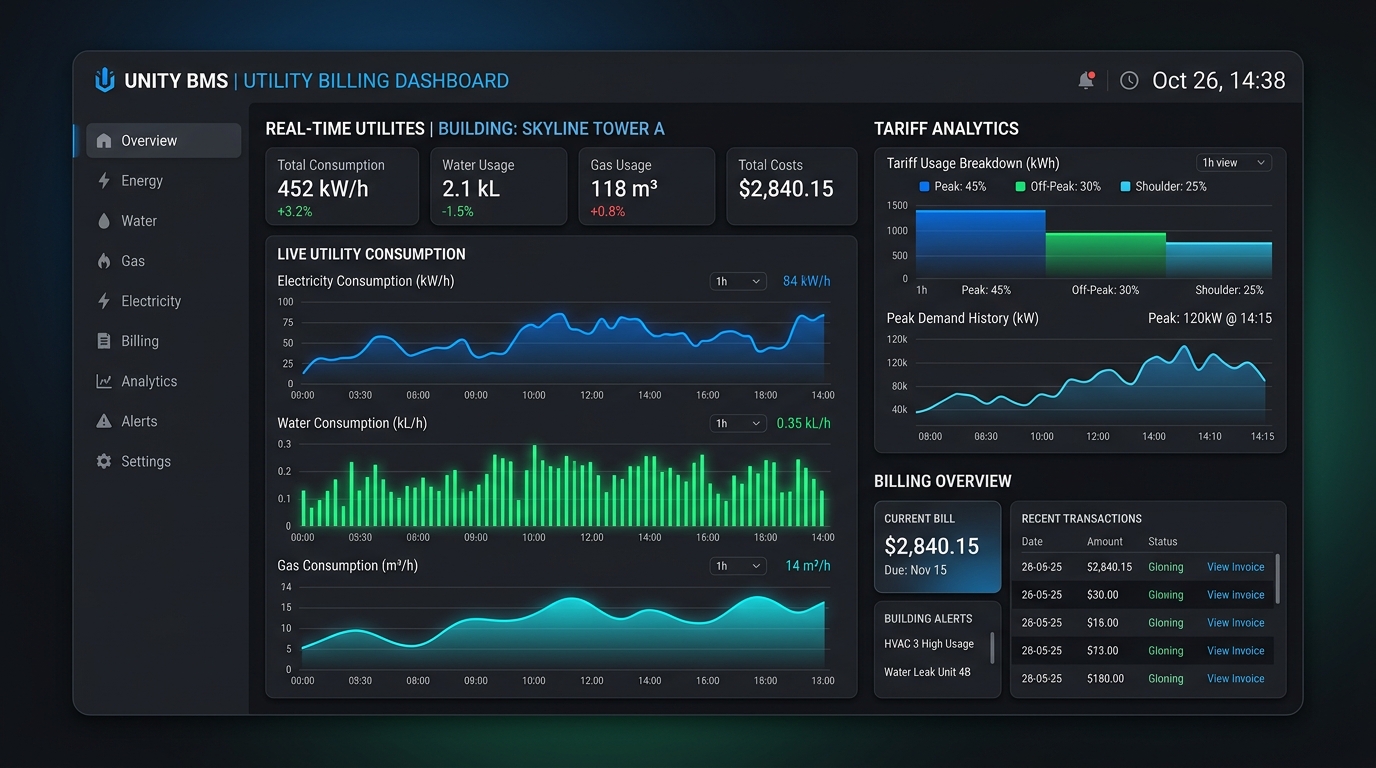This screenshot has height=768, width=1376.
Task: Click the -1.5% water change value
Action: (x=458, y=212)
